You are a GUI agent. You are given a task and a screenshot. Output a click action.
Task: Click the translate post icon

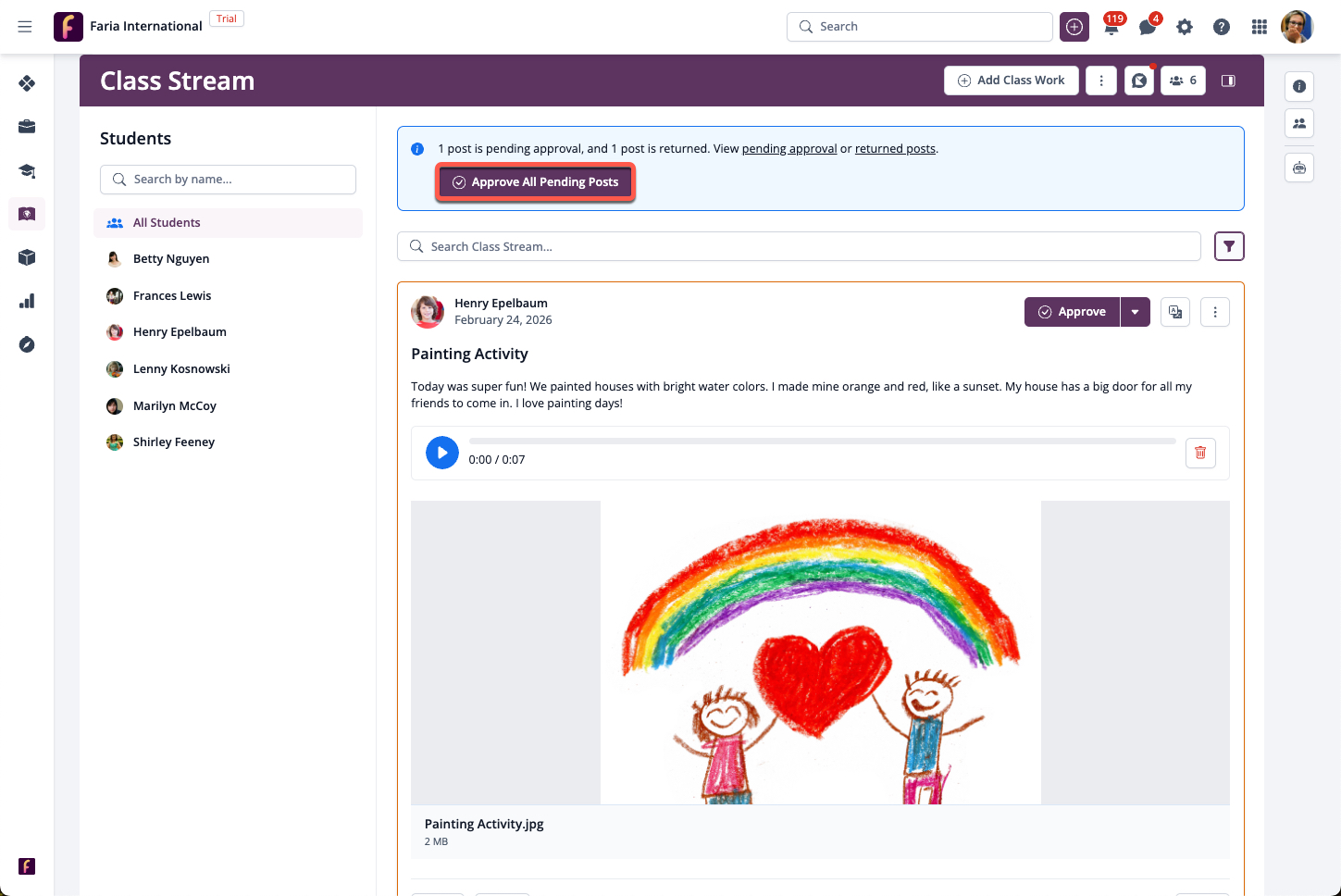point(1175,312)
